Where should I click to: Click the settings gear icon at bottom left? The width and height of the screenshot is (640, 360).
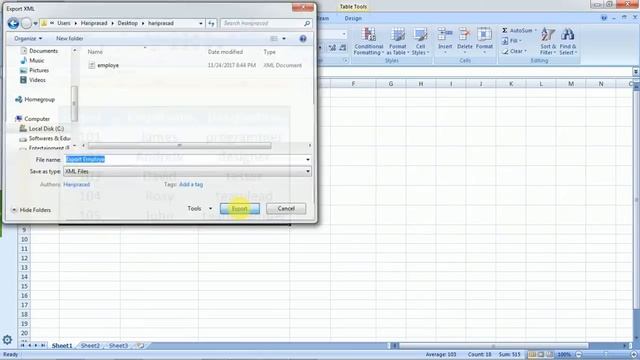click(x=7, y=340)
